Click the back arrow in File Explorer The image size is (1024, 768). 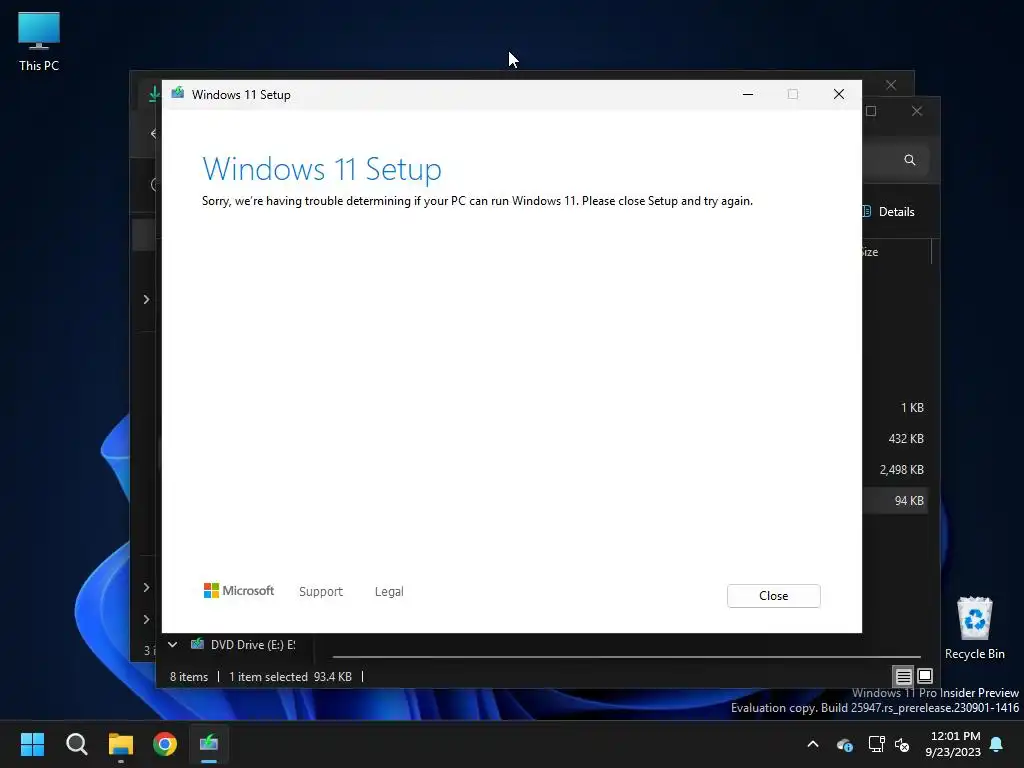pos(154,134)
